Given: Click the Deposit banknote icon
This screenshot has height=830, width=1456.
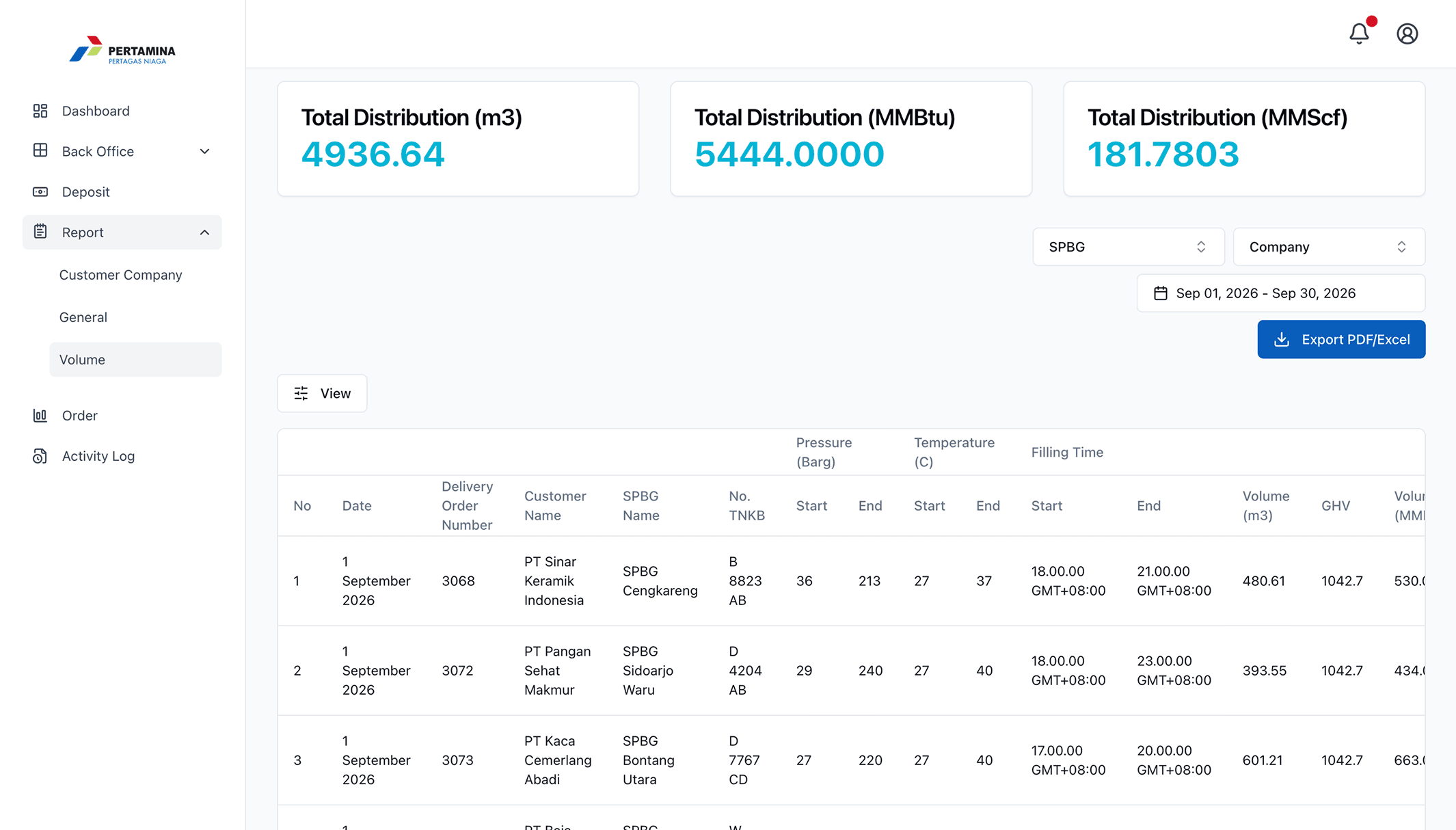Looking at the screenshot, I should [x=40, y=191].
